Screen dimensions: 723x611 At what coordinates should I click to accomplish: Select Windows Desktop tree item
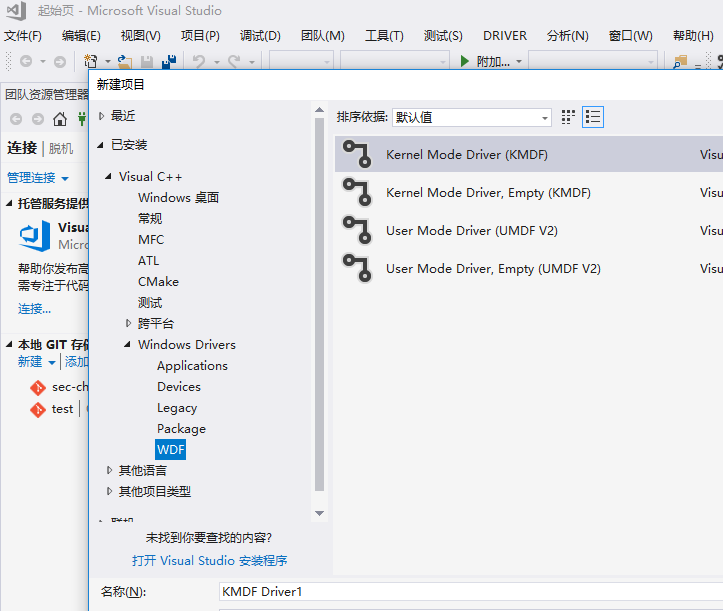click(x=178, y=198)
